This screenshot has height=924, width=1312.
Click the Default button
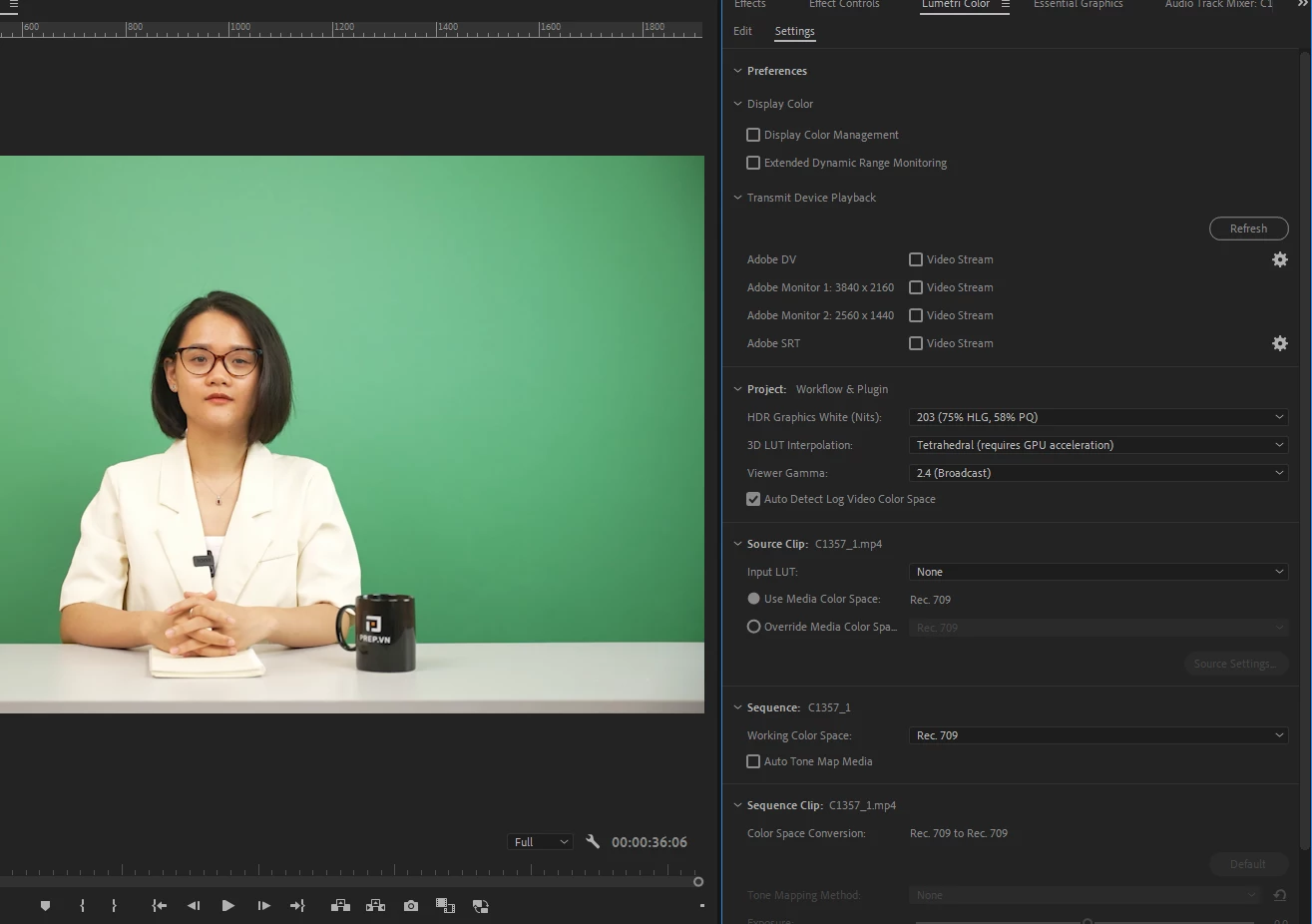click(1248, 864)
